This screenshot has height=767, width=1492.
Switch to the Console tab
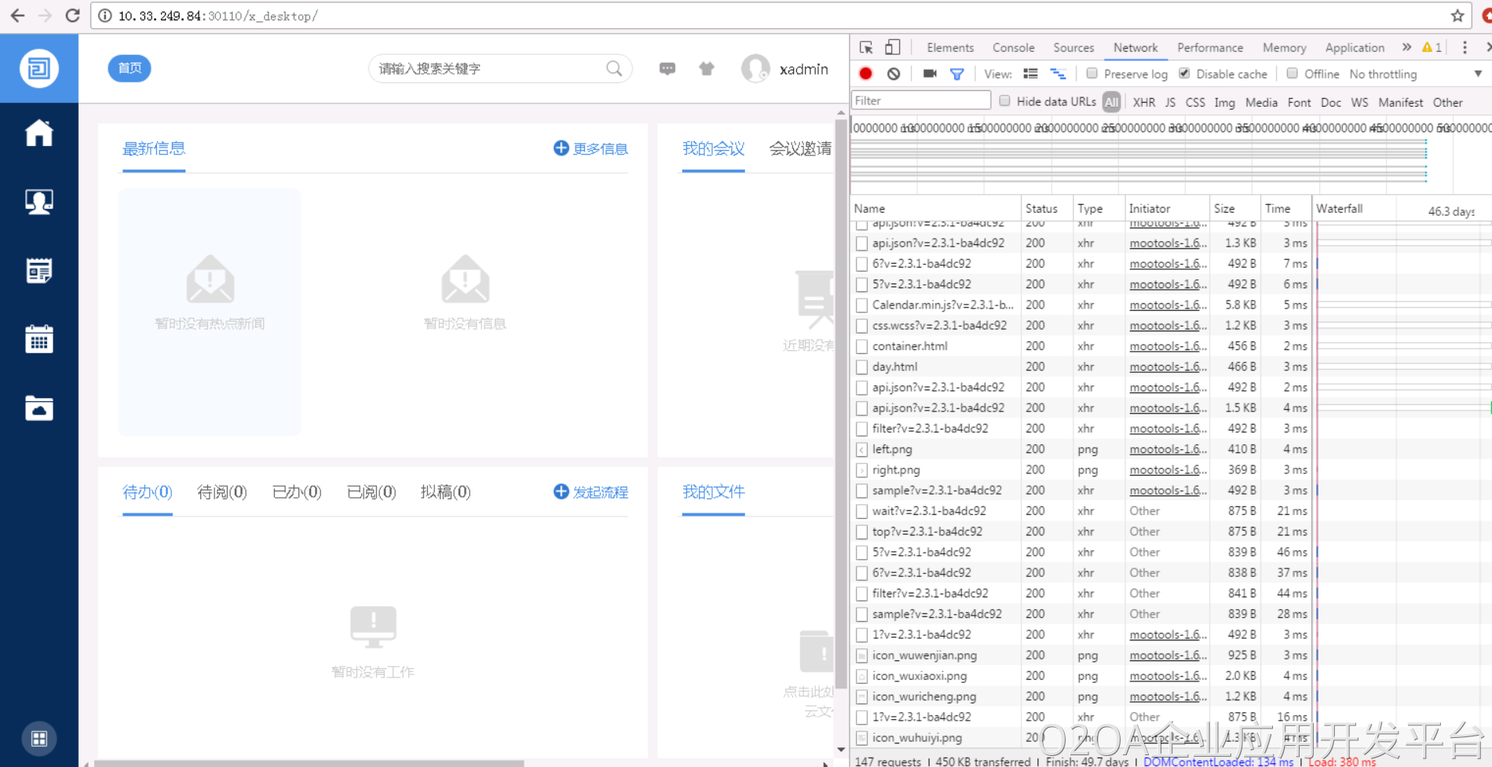(x=1013, y=48)
